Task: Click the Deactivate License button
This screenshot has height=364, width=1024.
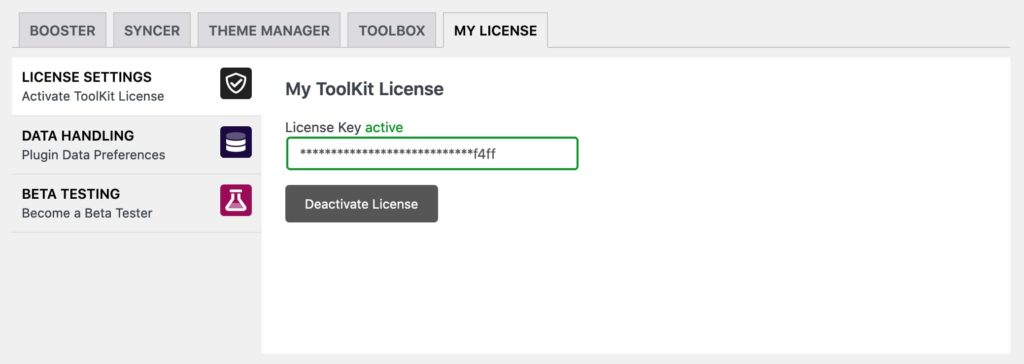Action: [x=362, y=204]
